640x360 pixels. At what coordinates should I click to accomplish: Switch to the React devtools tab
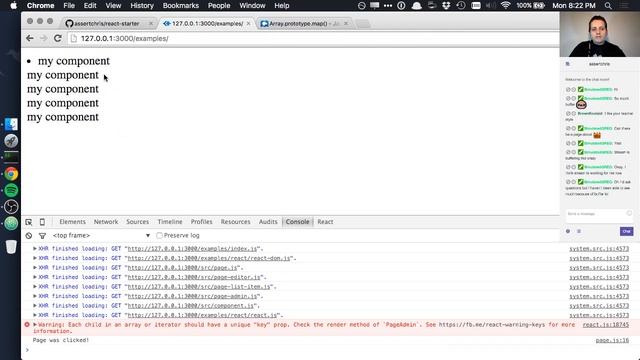[325, 222]
